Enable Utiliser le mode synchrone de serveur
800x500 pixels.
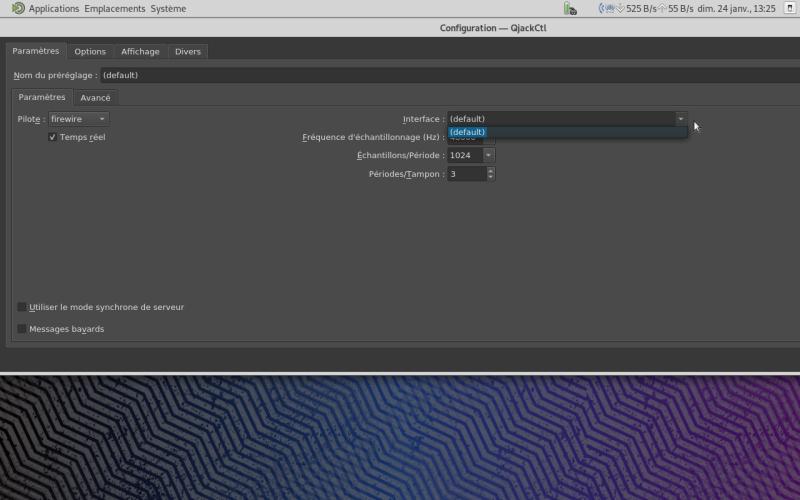[x=21, y=307]
